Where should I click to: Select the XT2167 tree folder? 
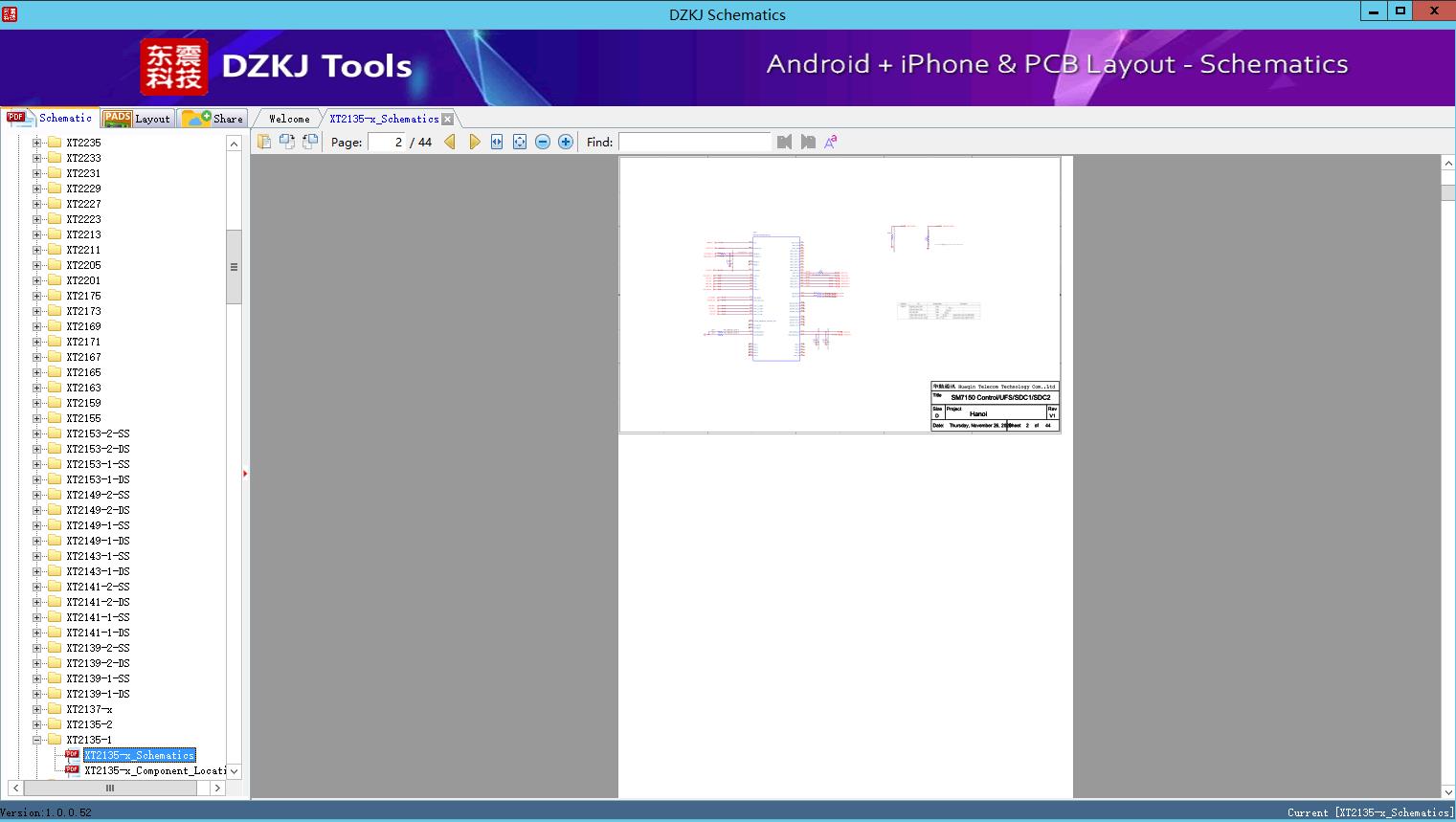point(83,357)
